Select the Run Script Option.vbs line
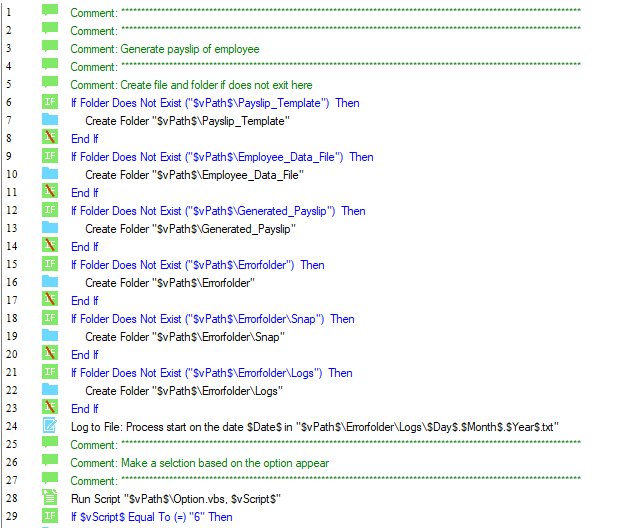Image resolution: width=627 pixels, height=528 pixels. pos(176,499)
